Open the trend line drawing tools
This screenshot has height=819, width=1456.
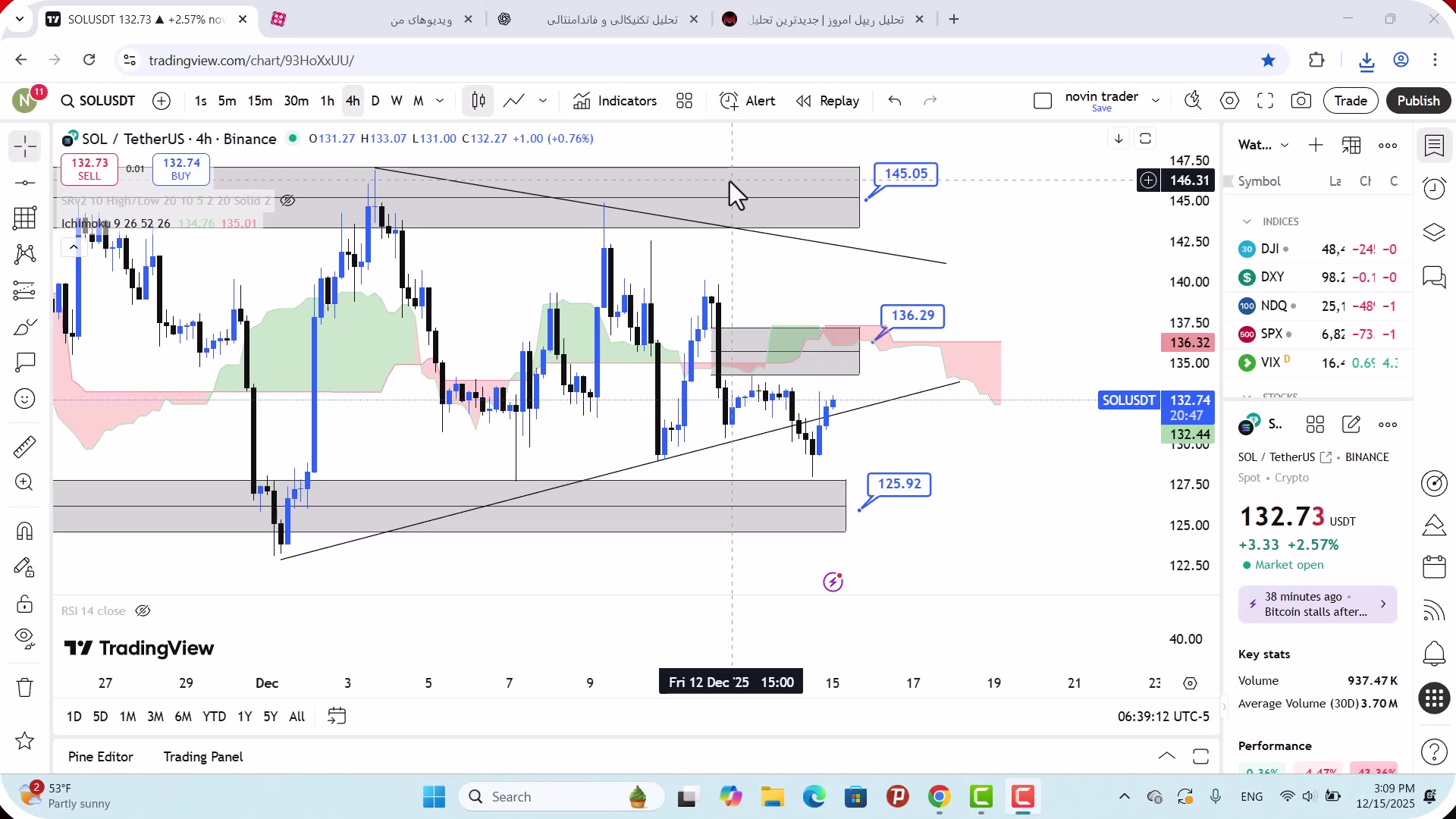point(24,183)
